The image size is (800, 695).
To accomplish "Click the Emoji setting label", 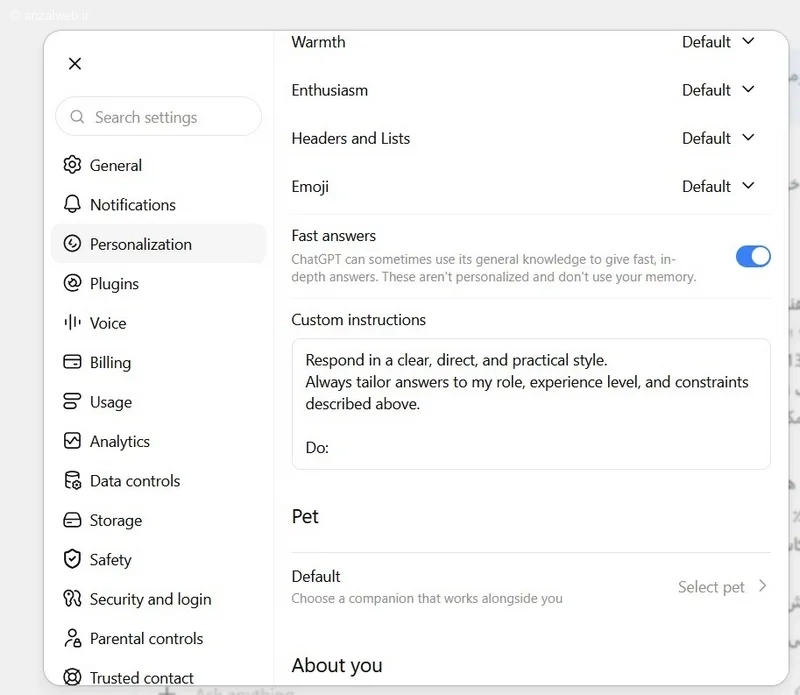I will (310, 186).
